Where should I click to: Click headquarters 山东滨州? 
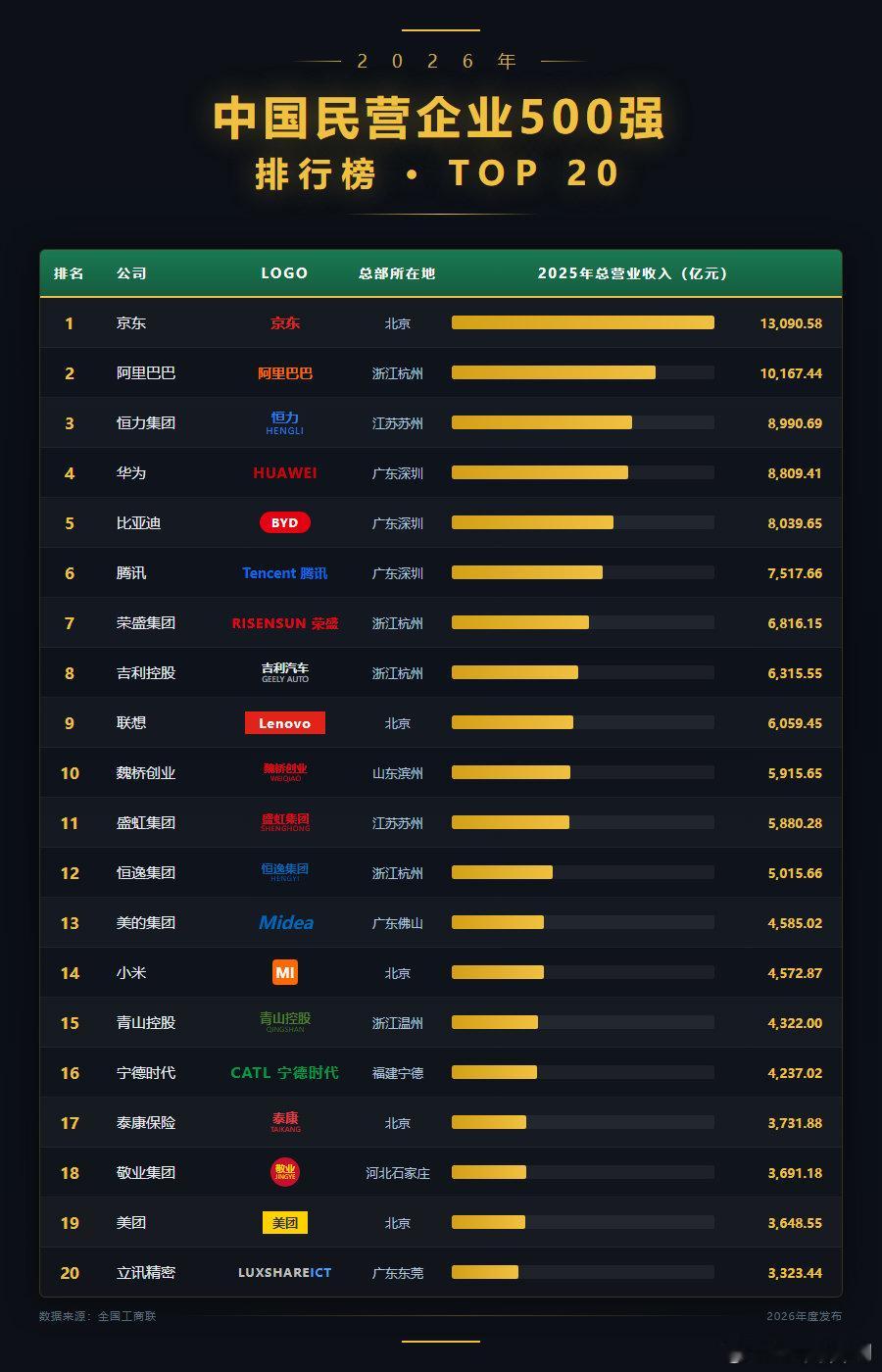point(398,773)
